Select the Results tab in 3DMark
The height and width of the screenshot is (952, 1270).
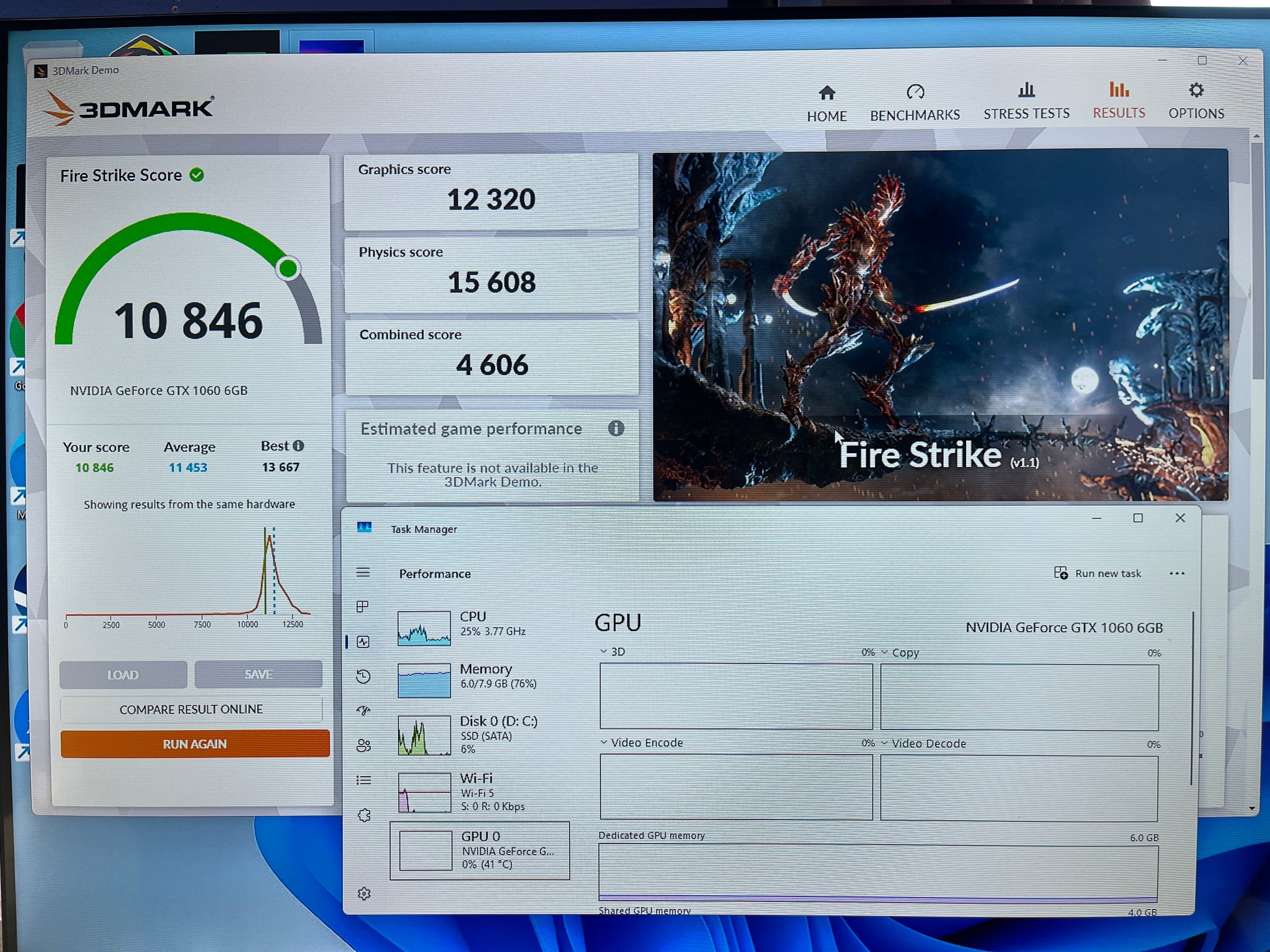point(1119,100)
